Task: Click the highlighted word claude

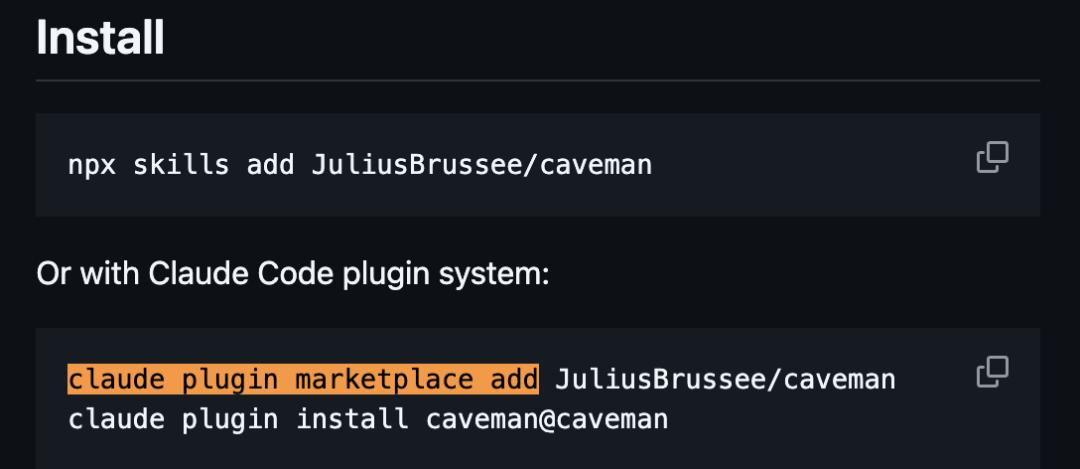Action: (x=116, y=380)
